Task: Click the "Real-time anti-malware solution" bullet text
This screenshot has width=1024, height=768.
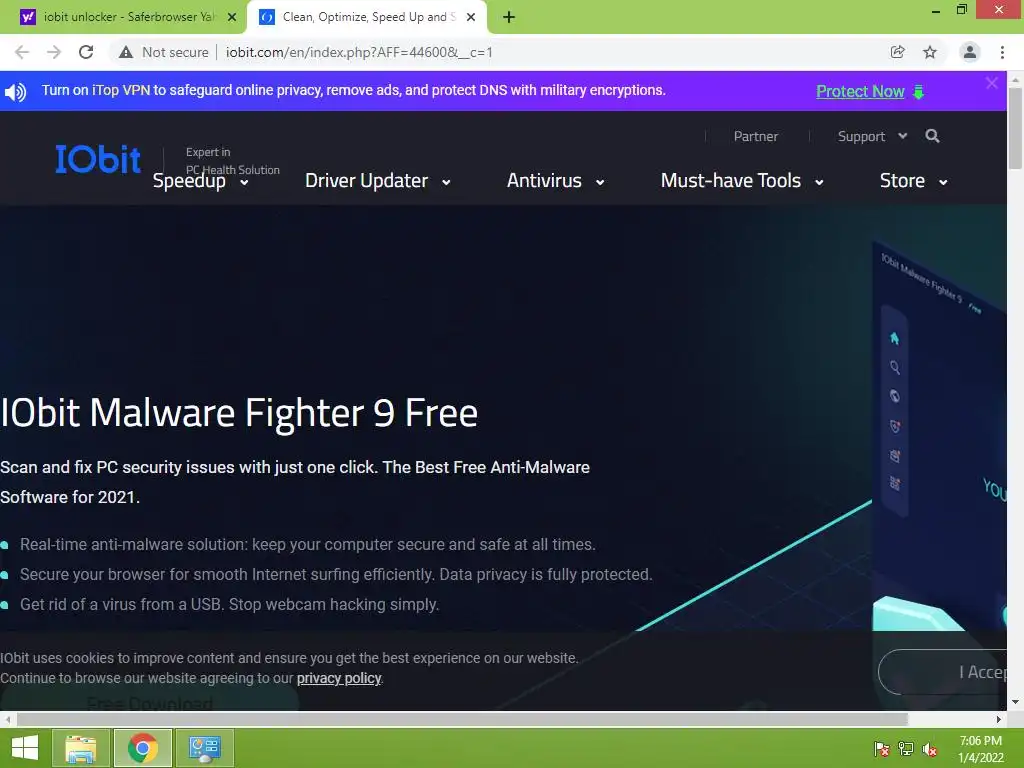Action: 308,544
